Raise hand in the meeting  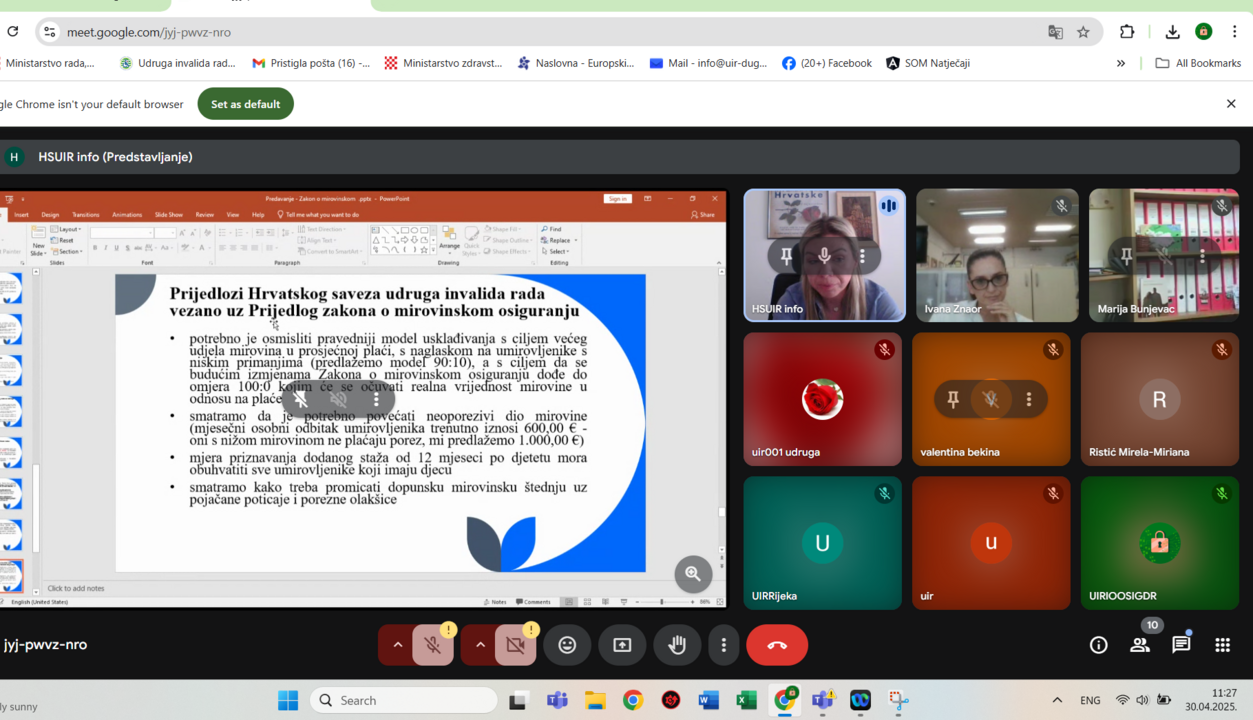(x=677, y=645)
